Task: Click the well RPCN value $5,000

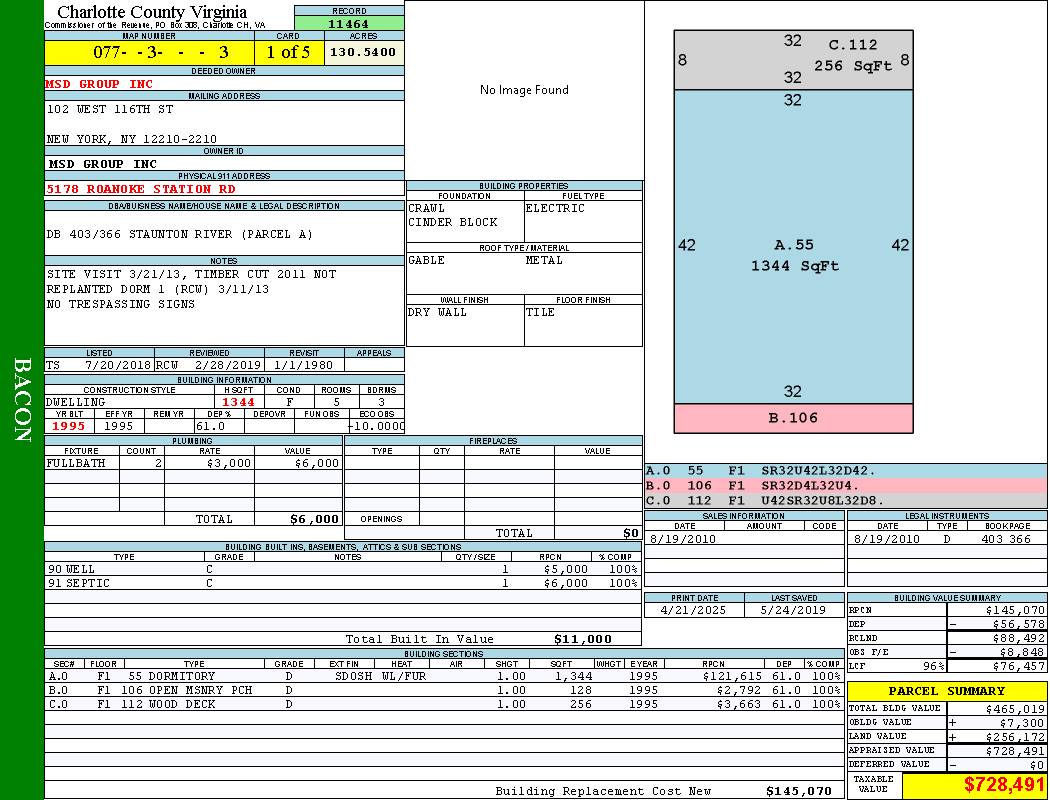Action: pyautogui.click(x=566, y=570)
